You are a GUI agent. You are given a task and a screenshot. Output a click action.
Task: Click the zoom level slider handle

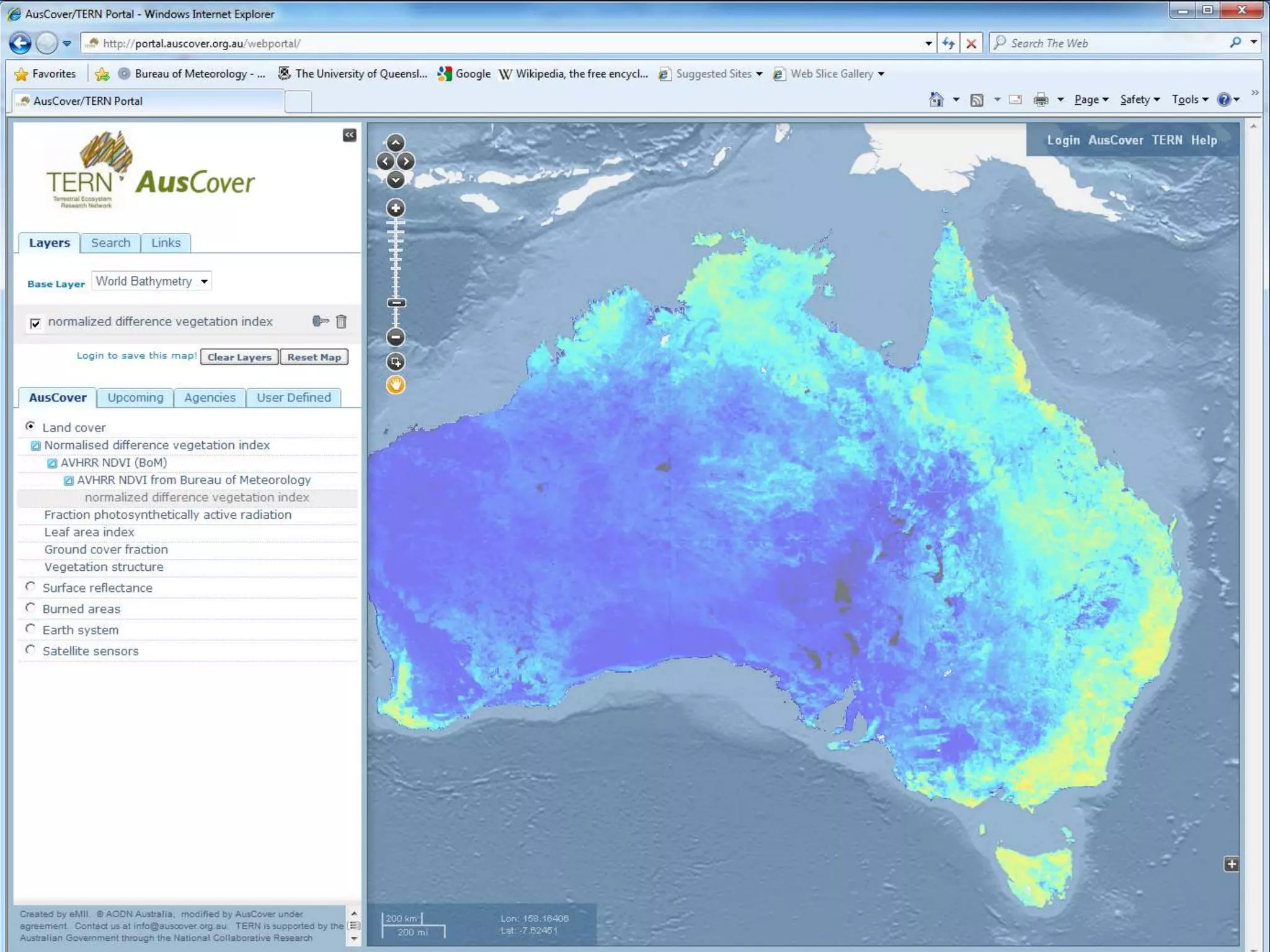coord(396,303)
